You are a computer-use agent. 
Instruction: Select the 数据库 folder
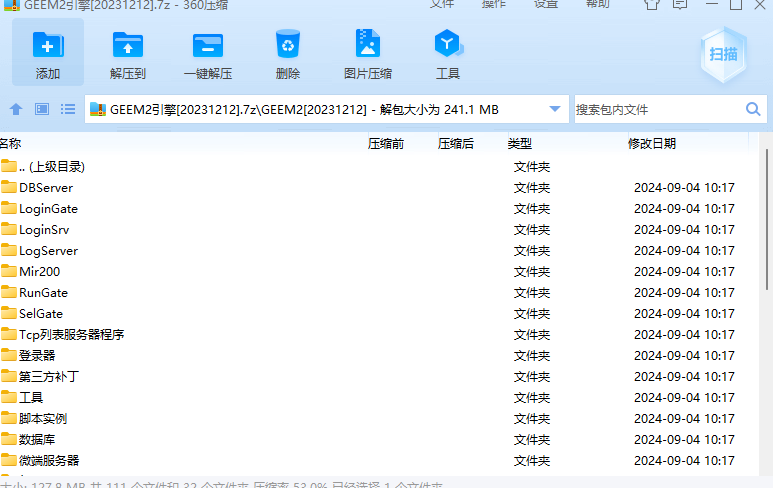pos(380,439)
